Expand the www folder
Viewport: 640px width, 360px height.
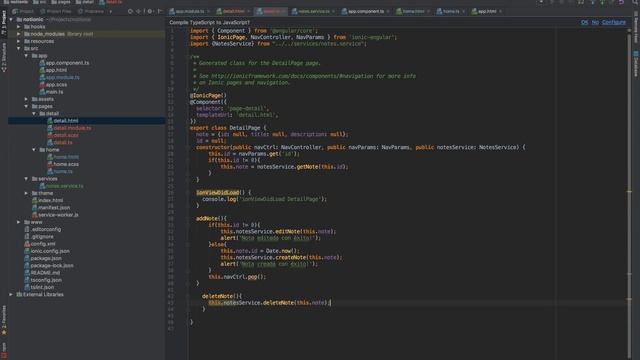click(19, 222)
